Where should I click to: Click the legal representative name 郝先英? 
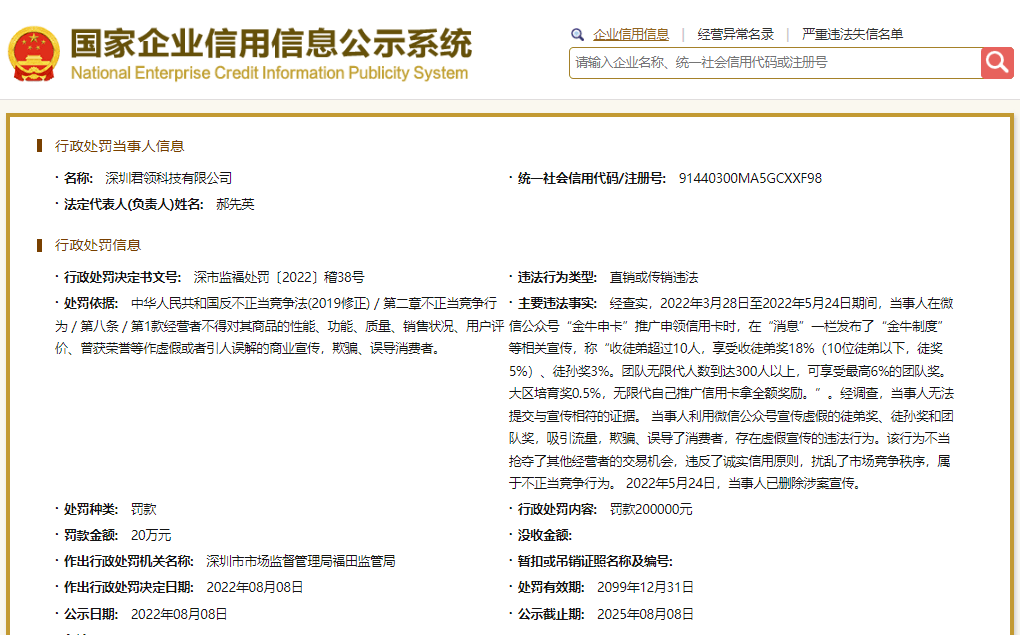[x=235, y=204]
